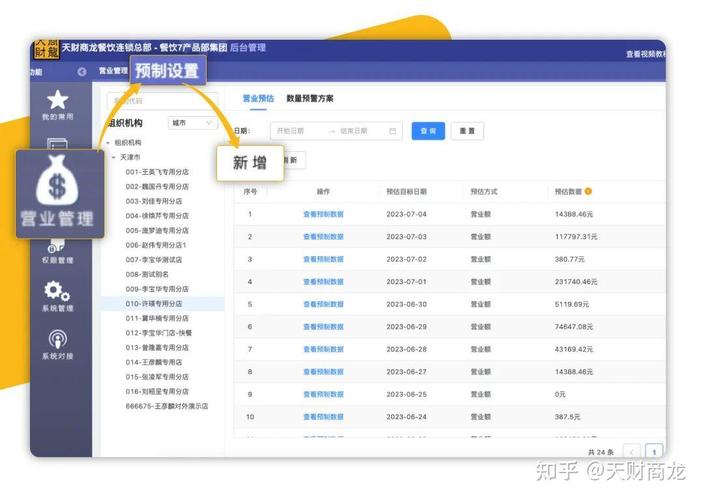
Task: Switch to the 数量预警方案 tab
Action: tap(310, 98)
